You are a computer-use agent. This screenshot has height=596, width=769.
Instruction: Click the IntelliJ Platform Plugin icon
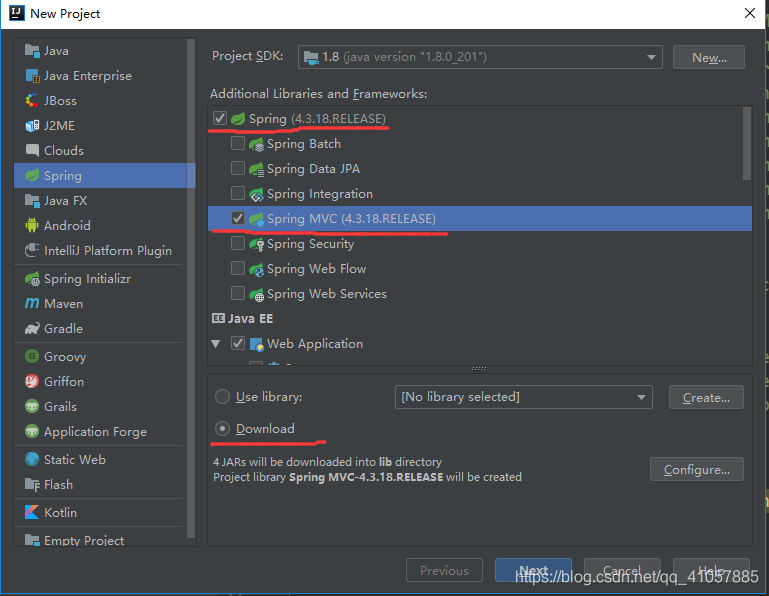pos(32,250)
